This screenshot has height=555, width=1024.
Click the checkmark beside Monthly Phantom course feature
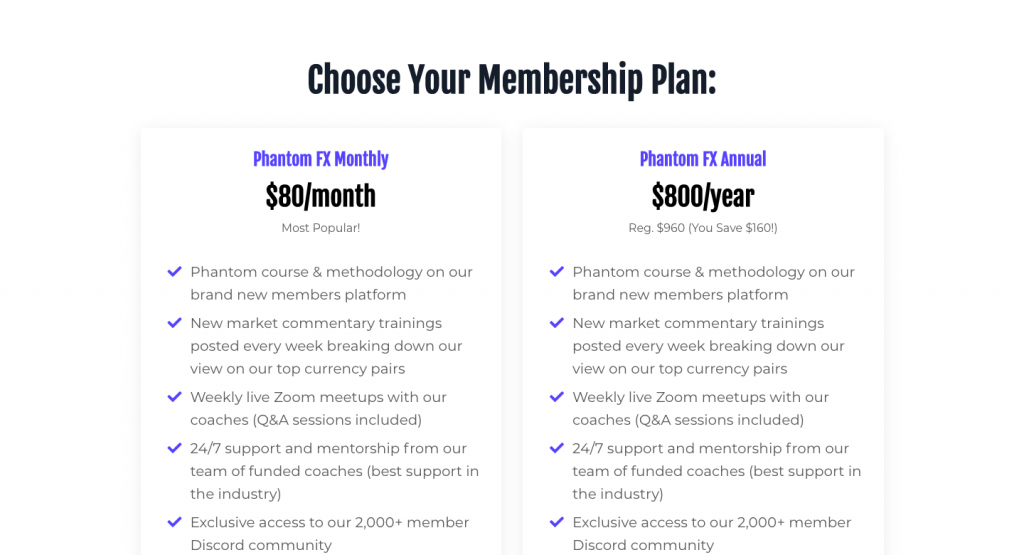[x=174, y=272]
